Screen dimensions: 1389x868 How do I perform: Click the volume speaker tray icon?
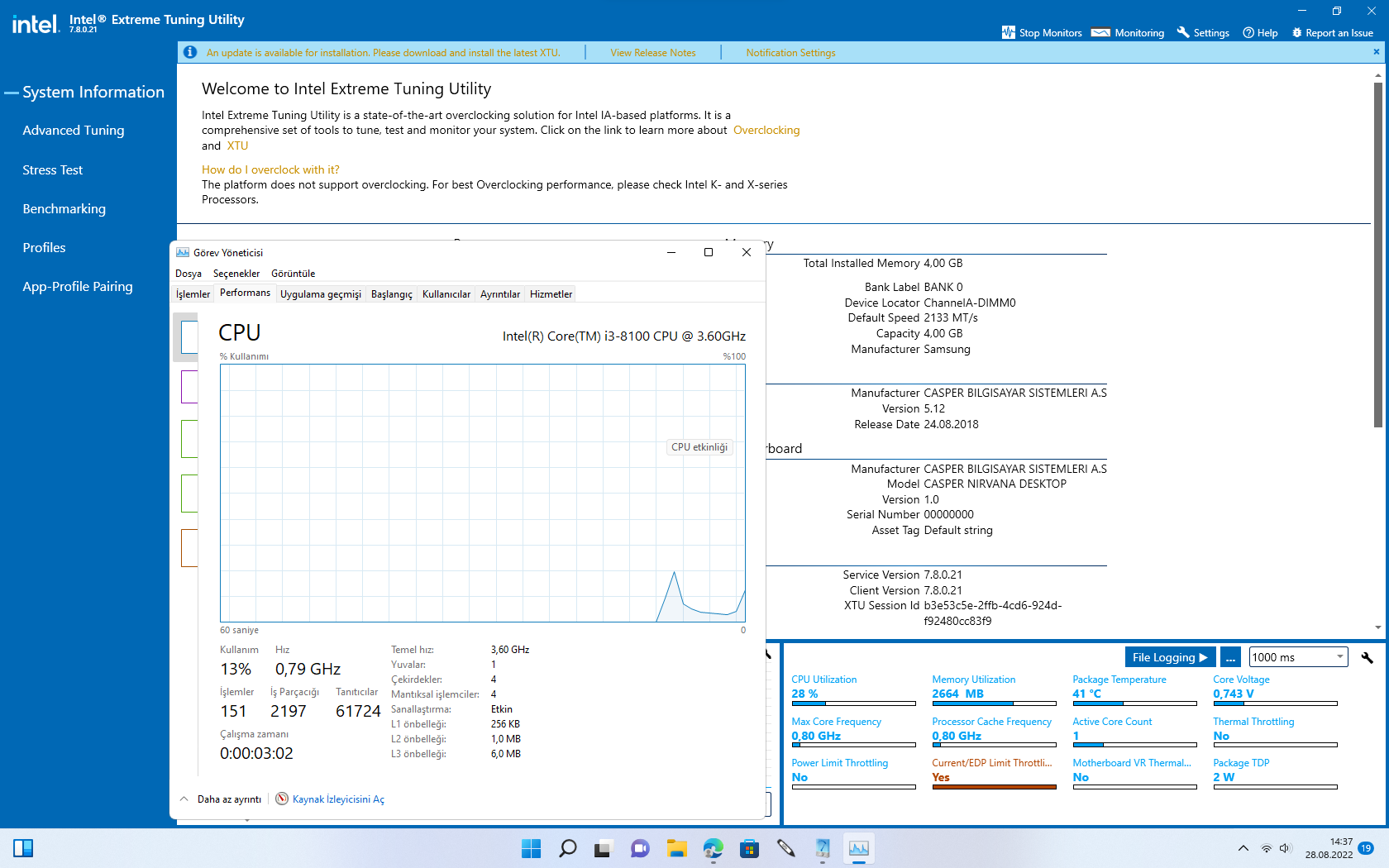(x=1285, y=848)
